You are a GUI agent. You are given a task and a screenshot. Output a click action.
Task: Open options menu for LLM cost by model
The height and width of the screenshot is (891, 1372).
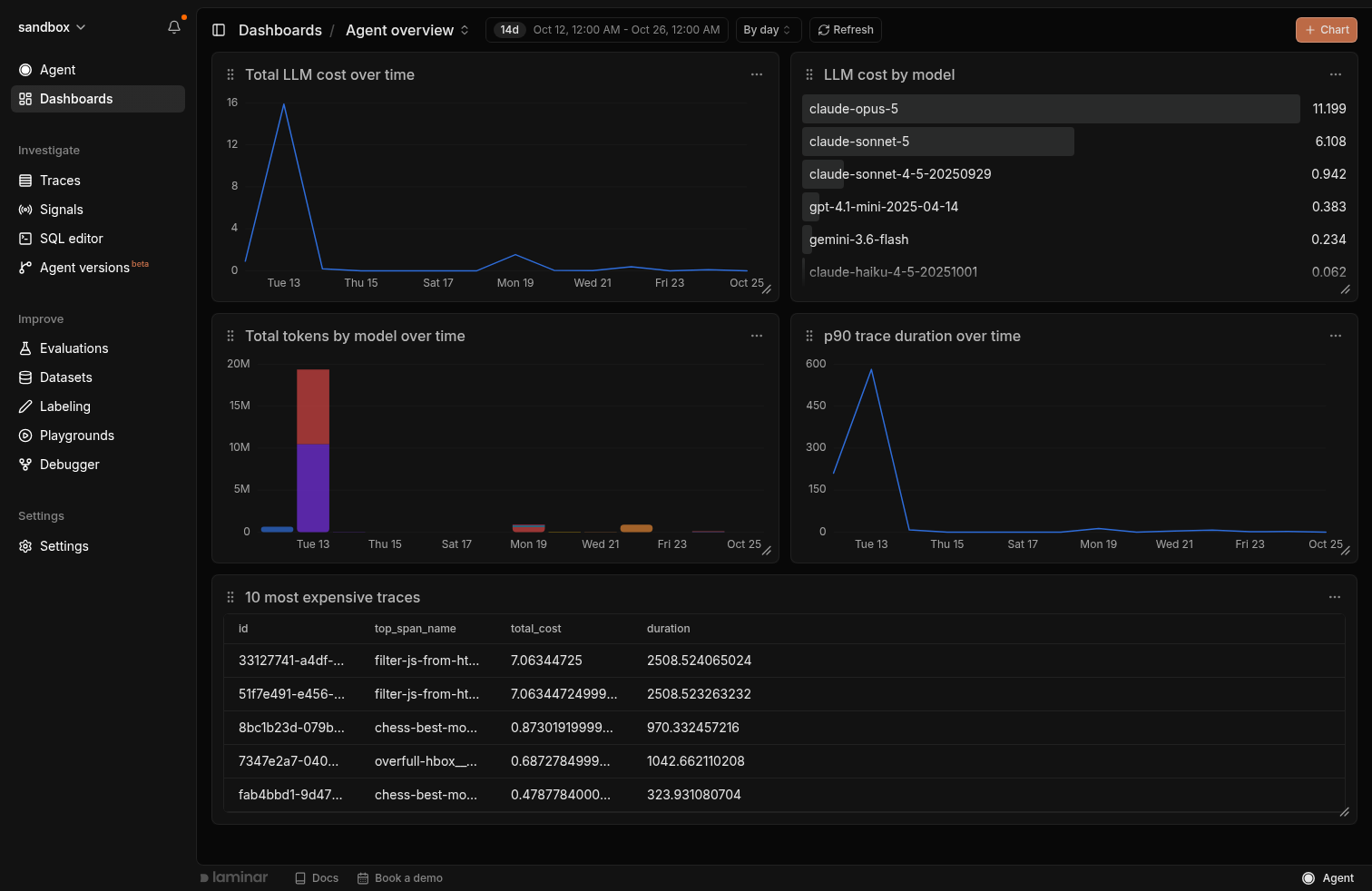[x=1336, y=74]
